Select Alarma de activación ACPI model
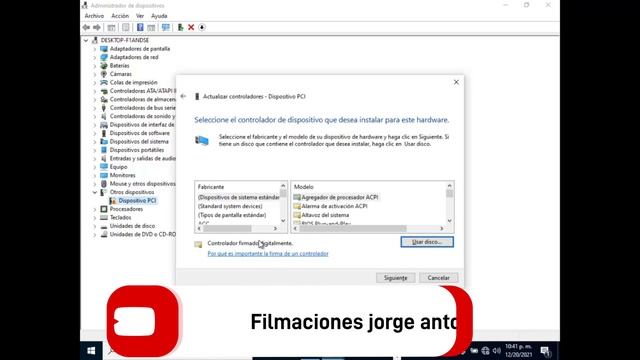 point(334,206)
